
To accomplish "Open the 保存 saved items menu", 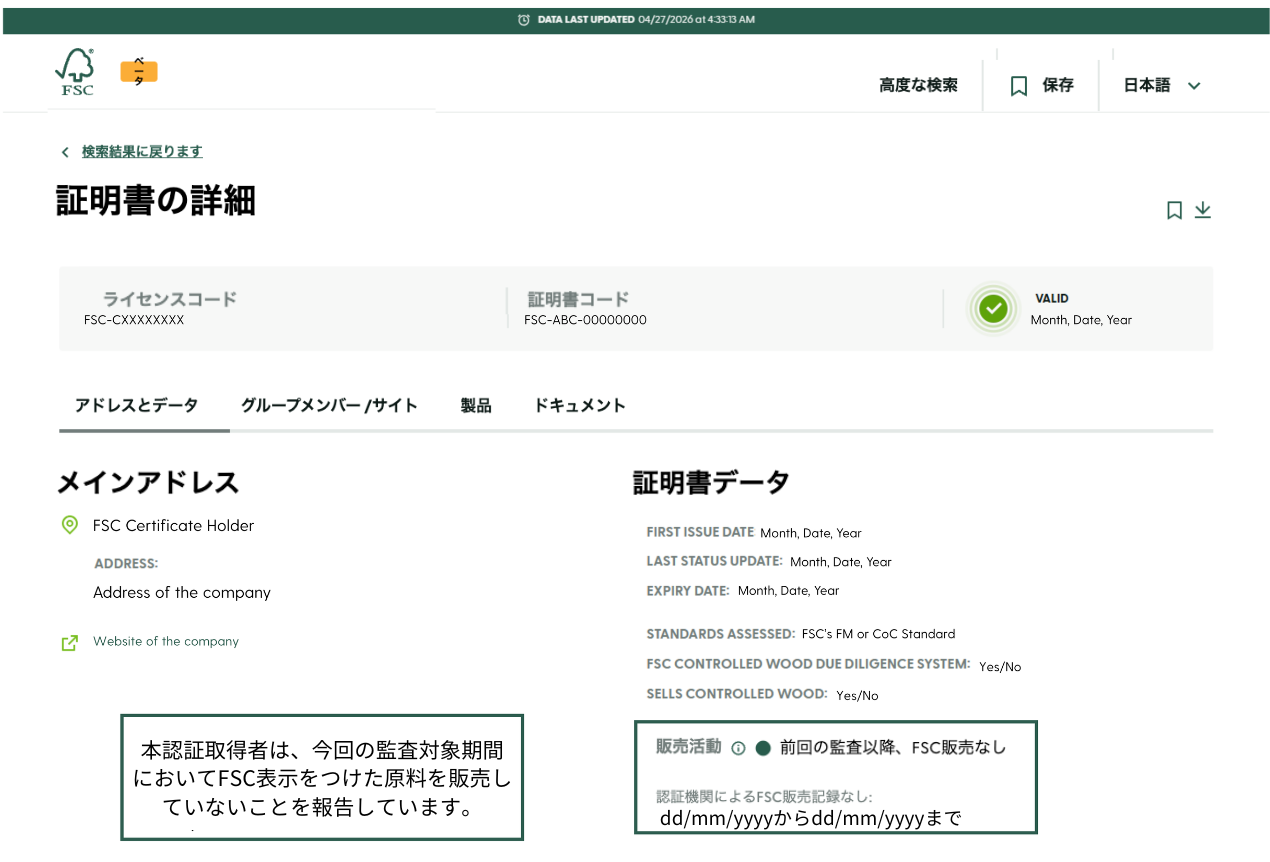I will (1042, 86).
